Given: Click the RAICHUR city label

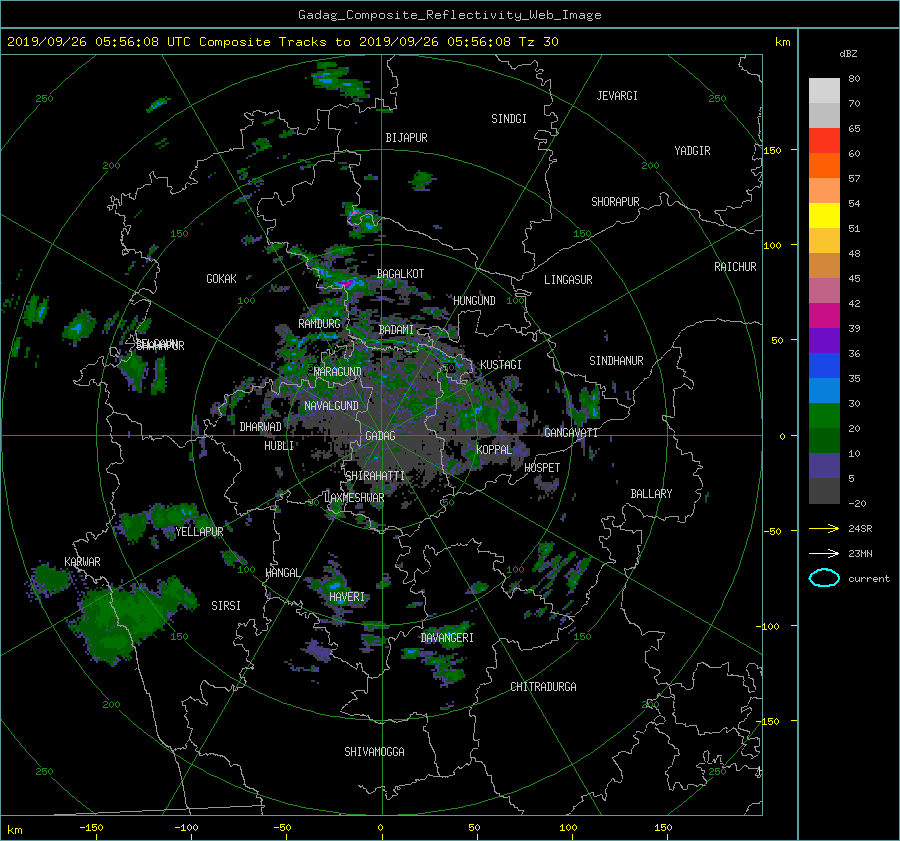Looking at the screenshot, I should coord(735,267).
